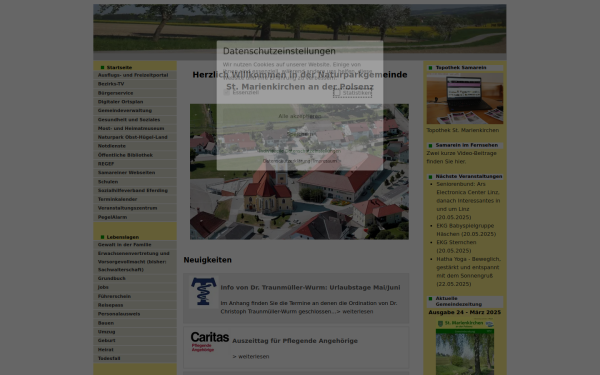Open the Bezirks-TV menu entry

pos(135,84)
